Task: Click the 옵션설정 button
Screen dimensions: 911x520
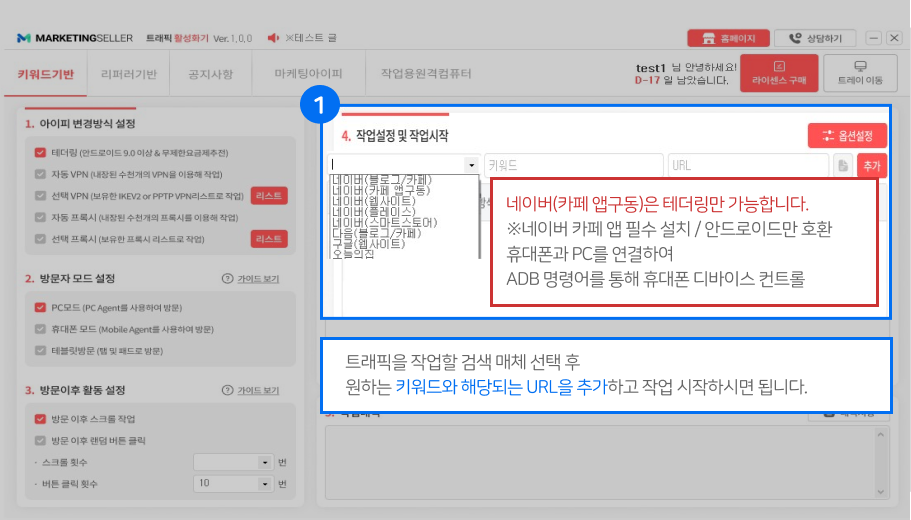Action: pyautogui.click(x=847, y=136)
